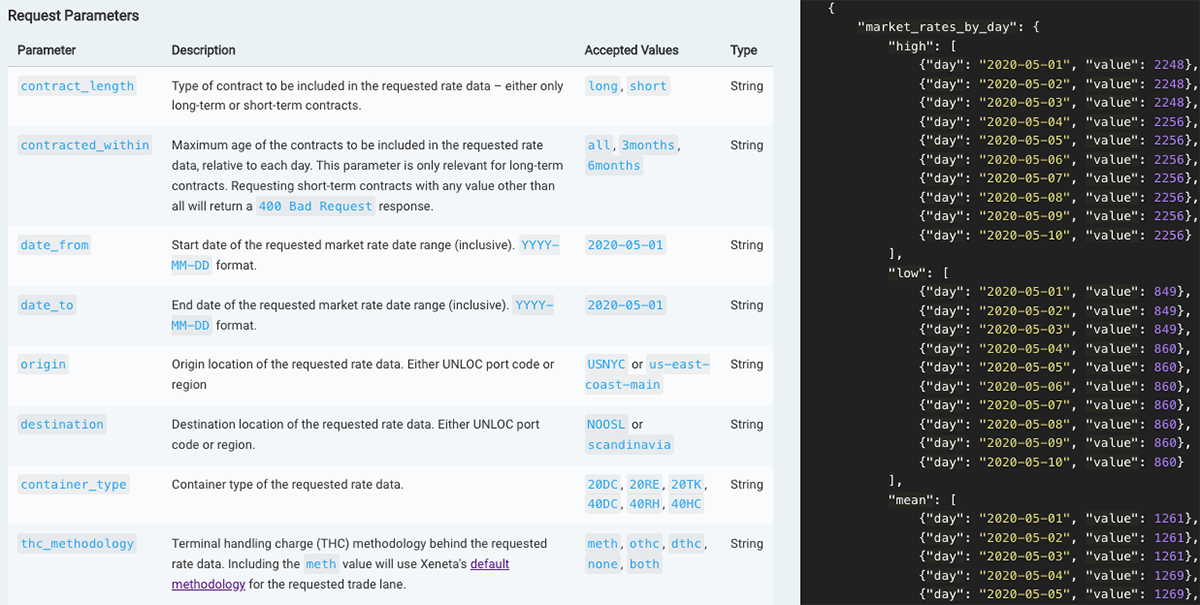
Task: Click the 'long' accepted value
Action: pos(602,86)
